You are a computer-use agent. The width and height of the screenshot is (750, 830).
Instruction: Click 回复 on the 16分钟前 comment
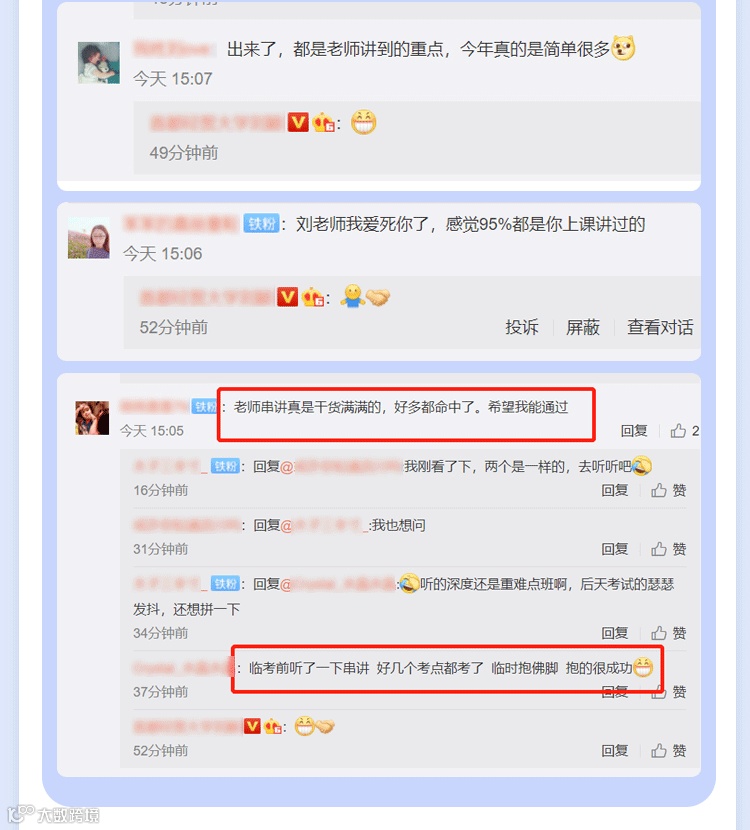pyautogui.click(x=615, y=490)
